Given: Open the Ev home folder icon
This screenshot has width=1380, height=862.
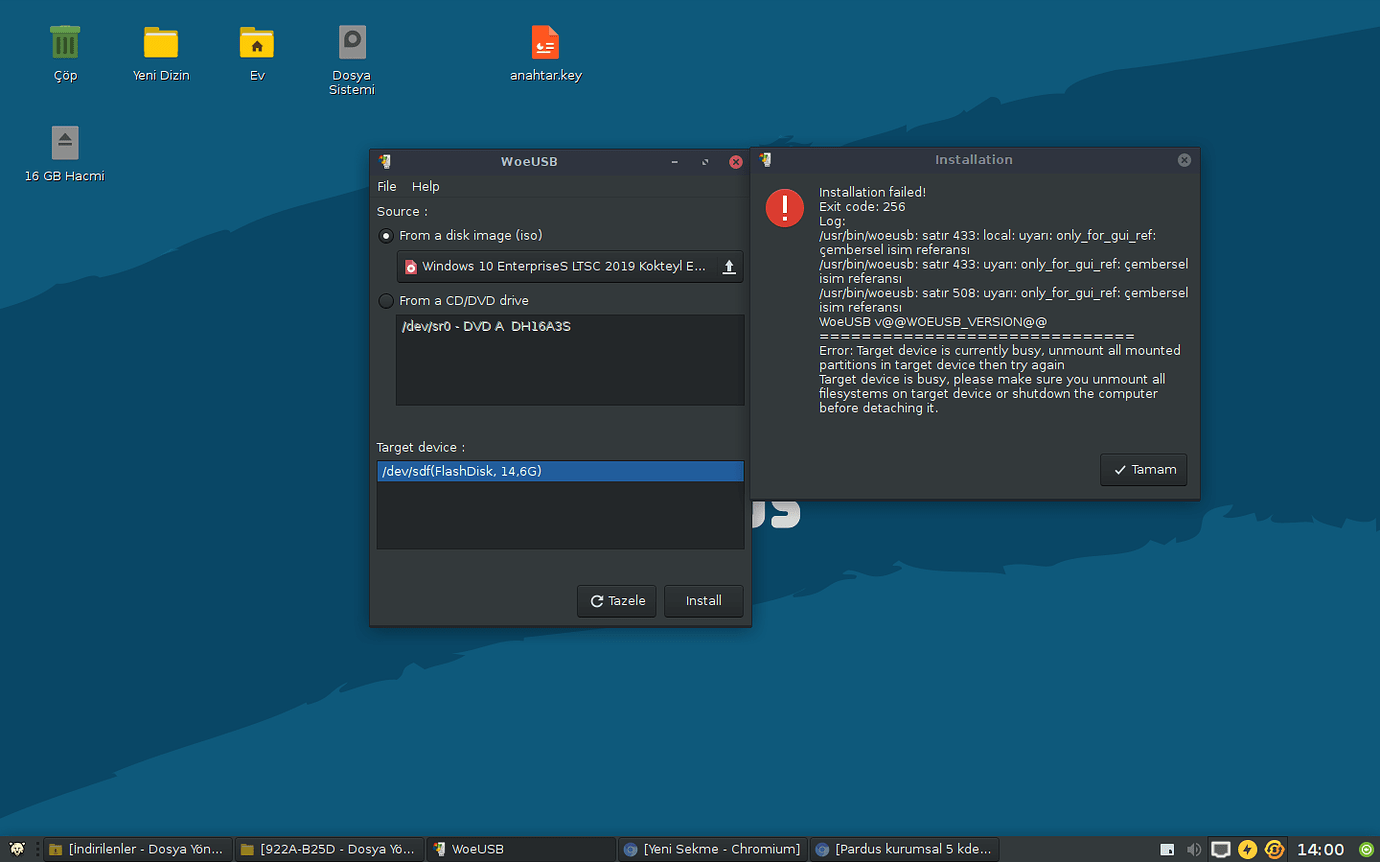Looking at the screenshot, I should pyautogui.click(x=257, y=43).
